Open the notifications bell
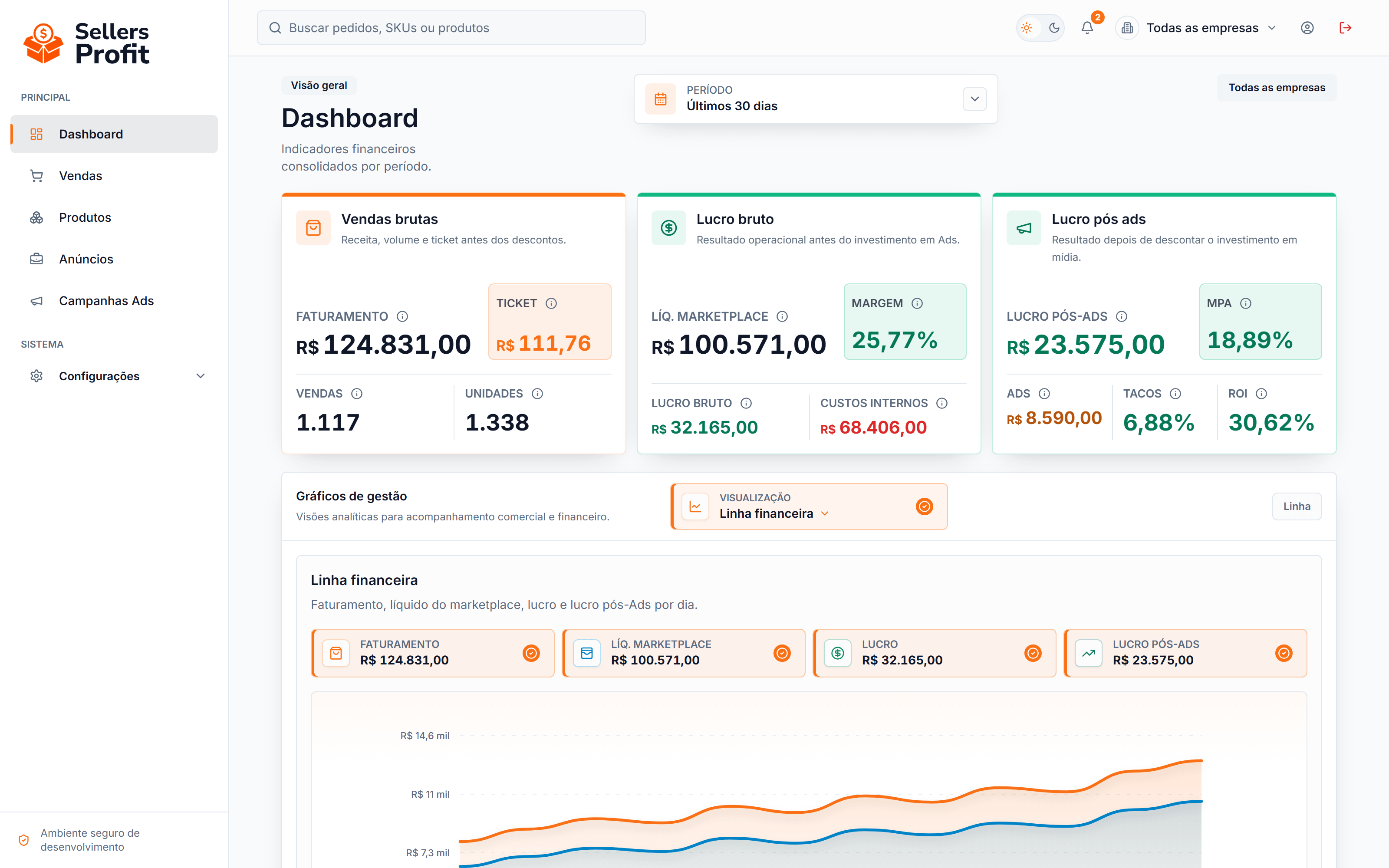This screenshot has width=1389, height=868. coord(1087,27)
